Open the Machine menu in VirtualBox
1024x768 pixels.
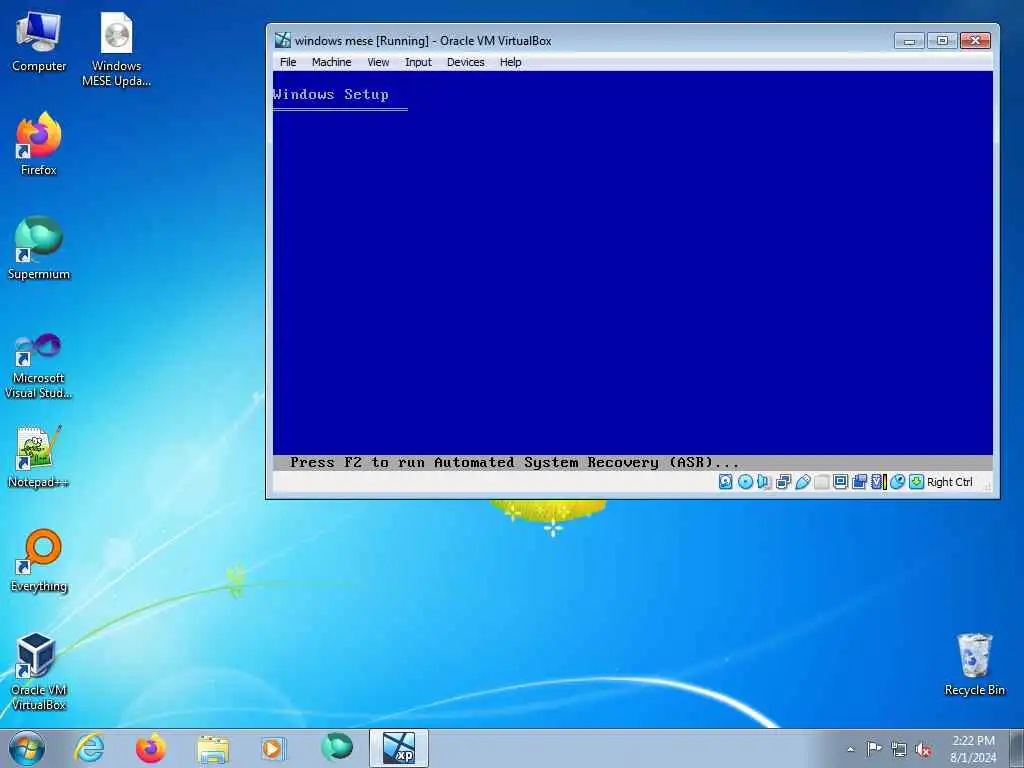pyautogui.click(x=331, y=62)
